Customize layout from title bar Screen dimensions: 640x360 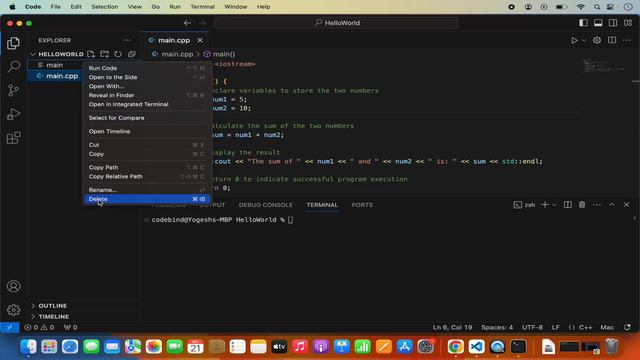pos(628,23)
